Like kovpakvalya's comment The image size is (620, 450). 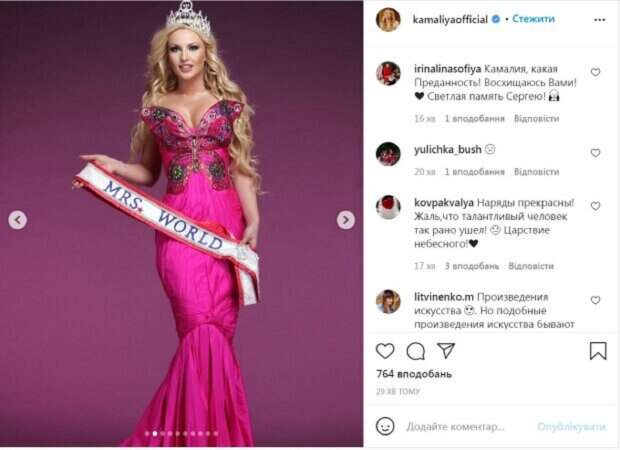[595, 206]
